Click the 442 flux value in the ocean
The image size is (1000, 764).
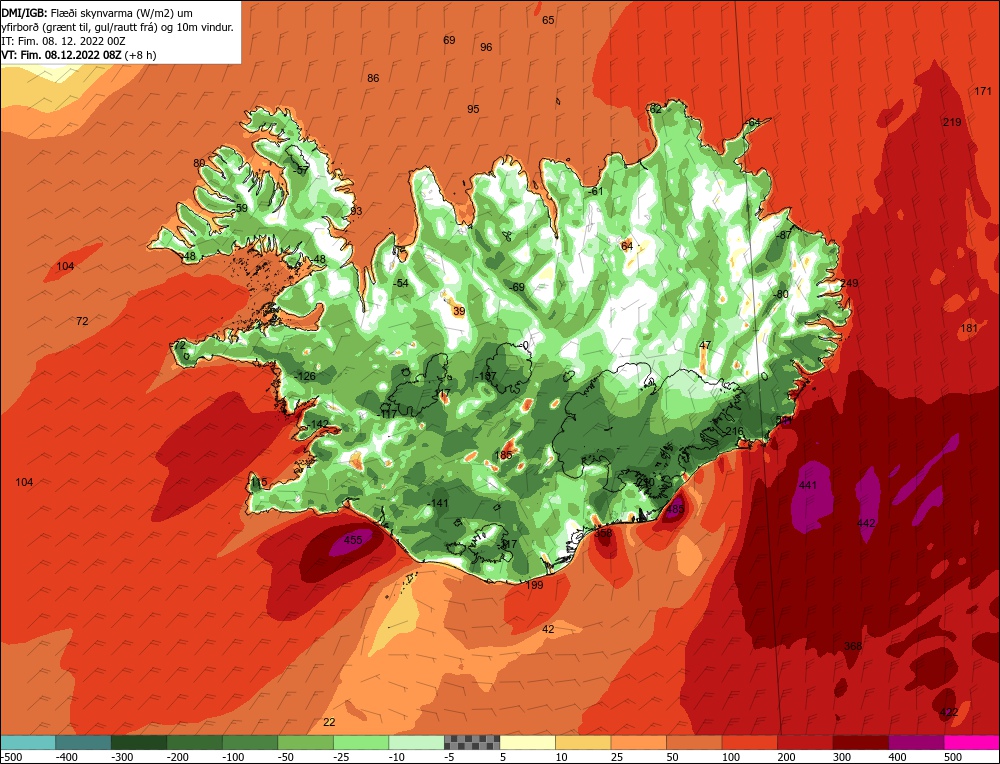[866, 523]
